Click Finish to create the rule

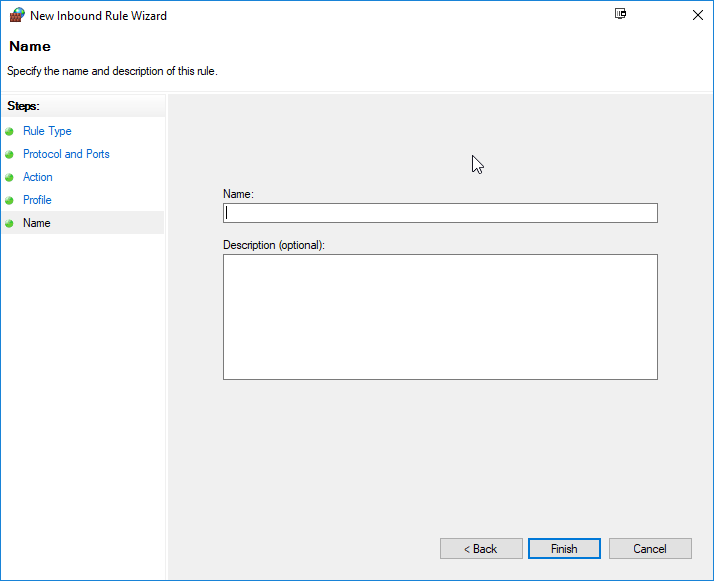[x=564, y=549]
